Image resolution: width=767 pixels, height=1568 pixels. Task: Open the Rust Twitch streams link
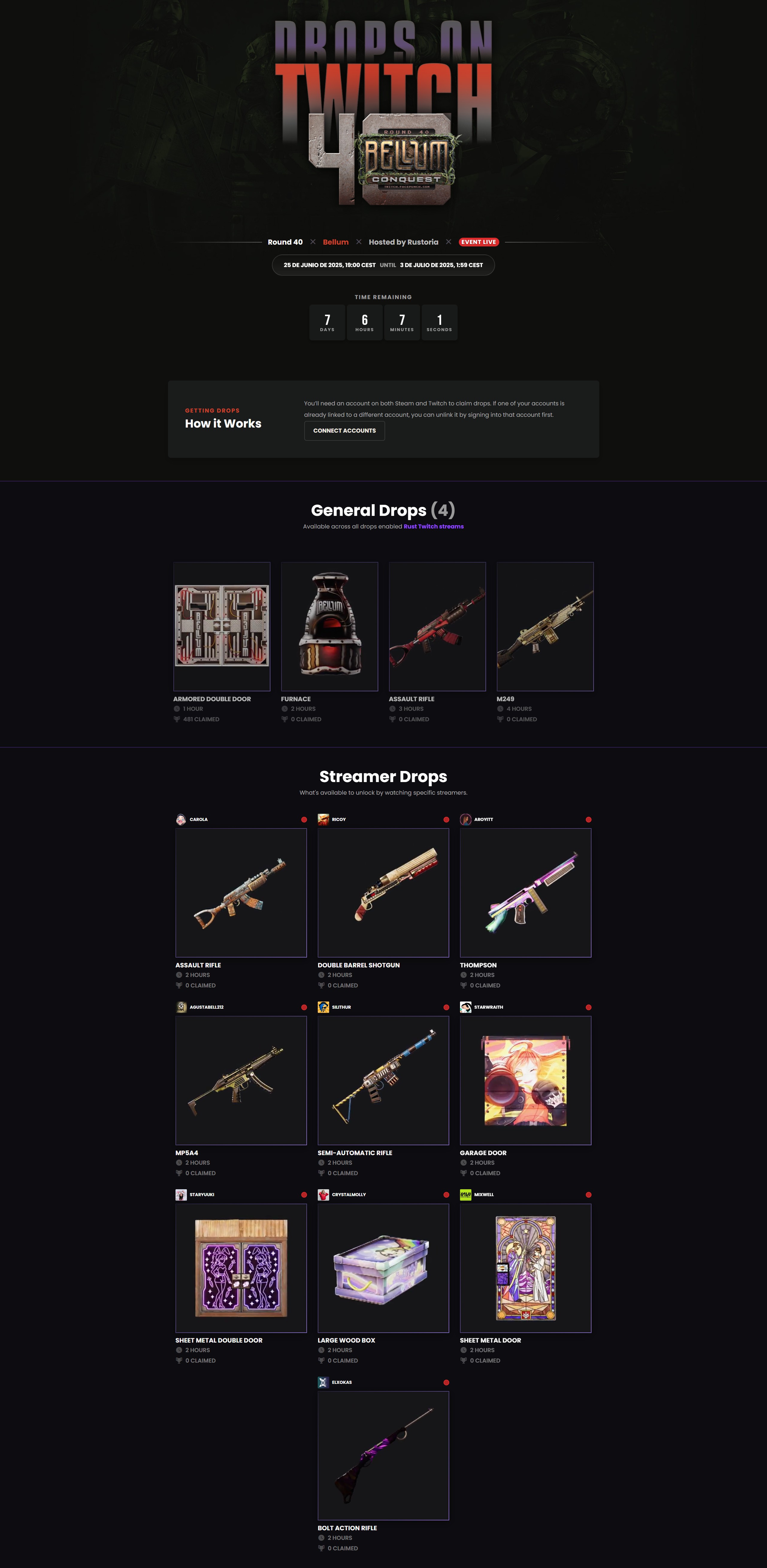click(x=433, y=527)
